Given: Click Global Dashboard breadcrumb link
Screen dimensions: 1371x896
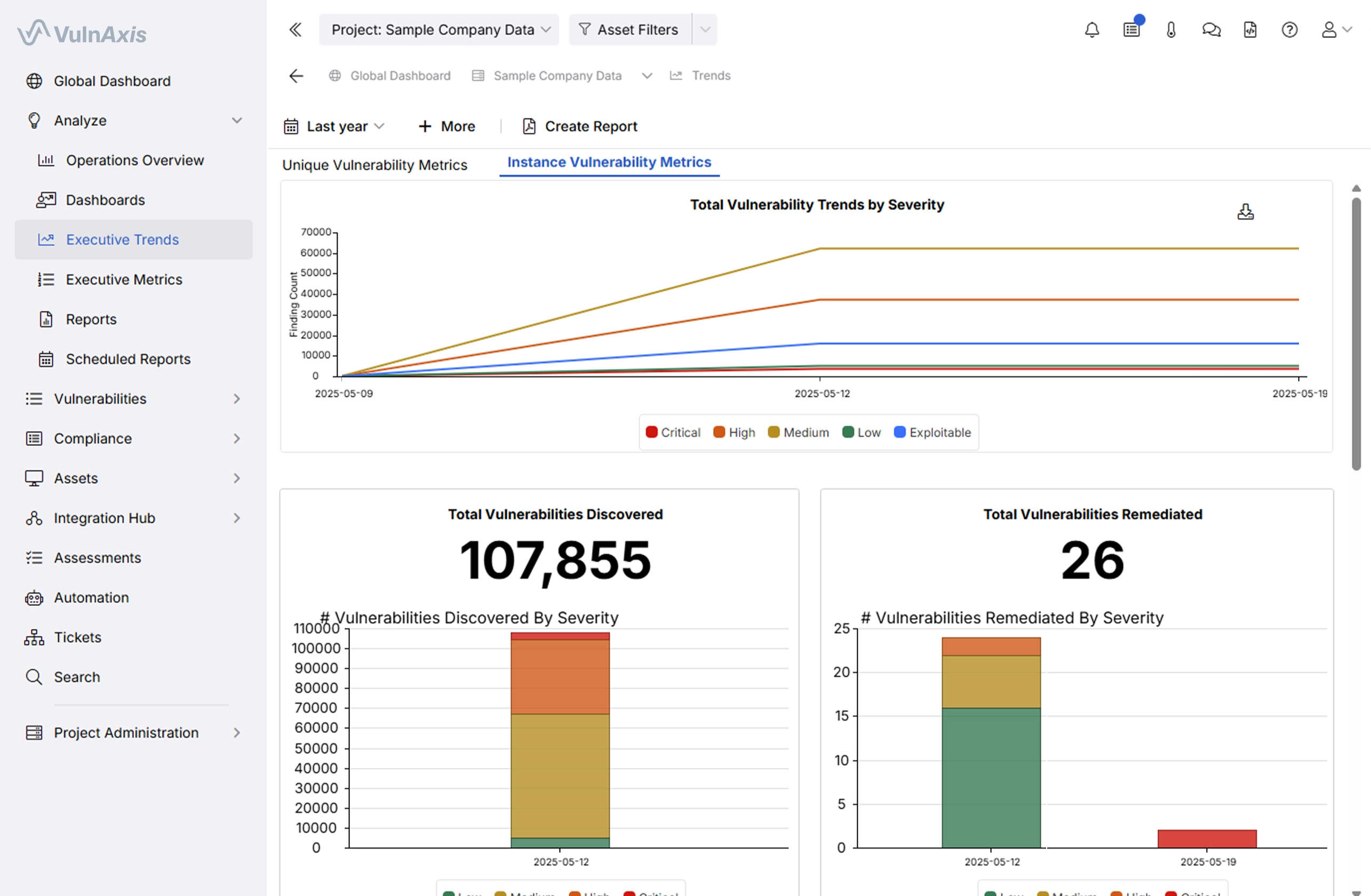Looking at the screenshot, I should pos(400,75).
